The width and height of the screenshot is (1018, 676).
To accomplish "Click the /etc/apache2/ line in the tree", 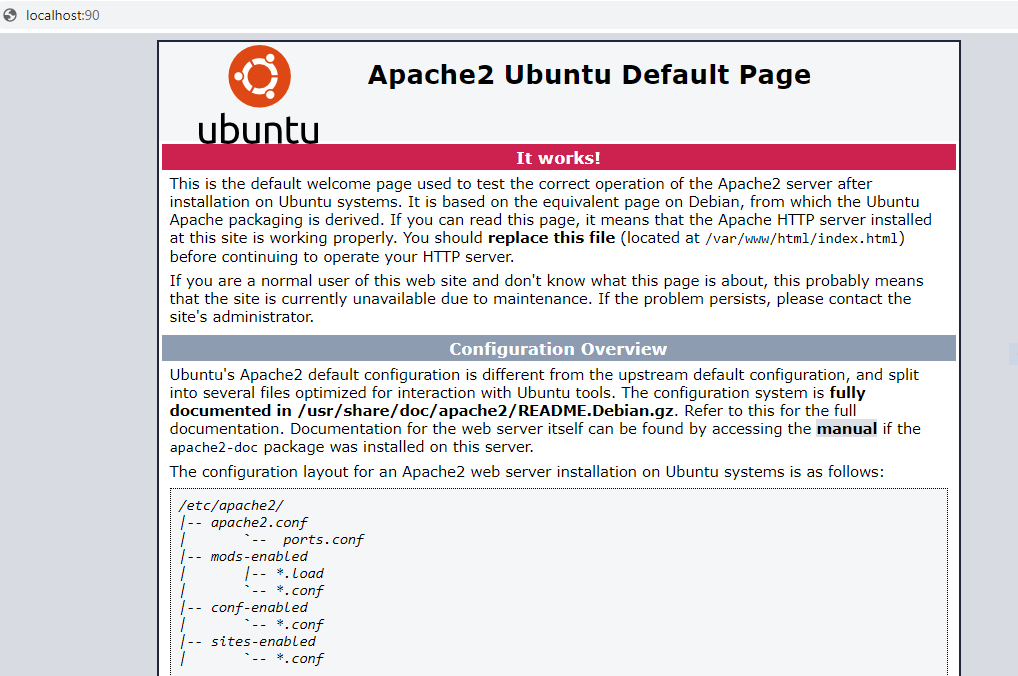I will (231, 505).
